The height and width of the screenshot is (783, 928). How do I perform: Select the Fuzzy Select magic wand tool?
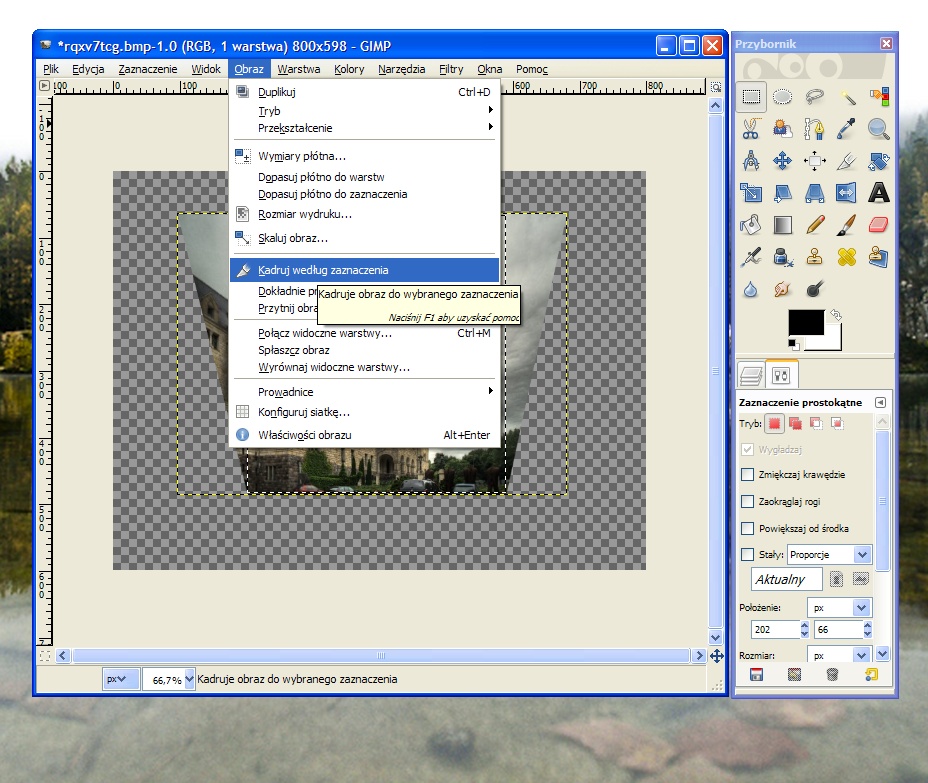[x=847, y=97]
